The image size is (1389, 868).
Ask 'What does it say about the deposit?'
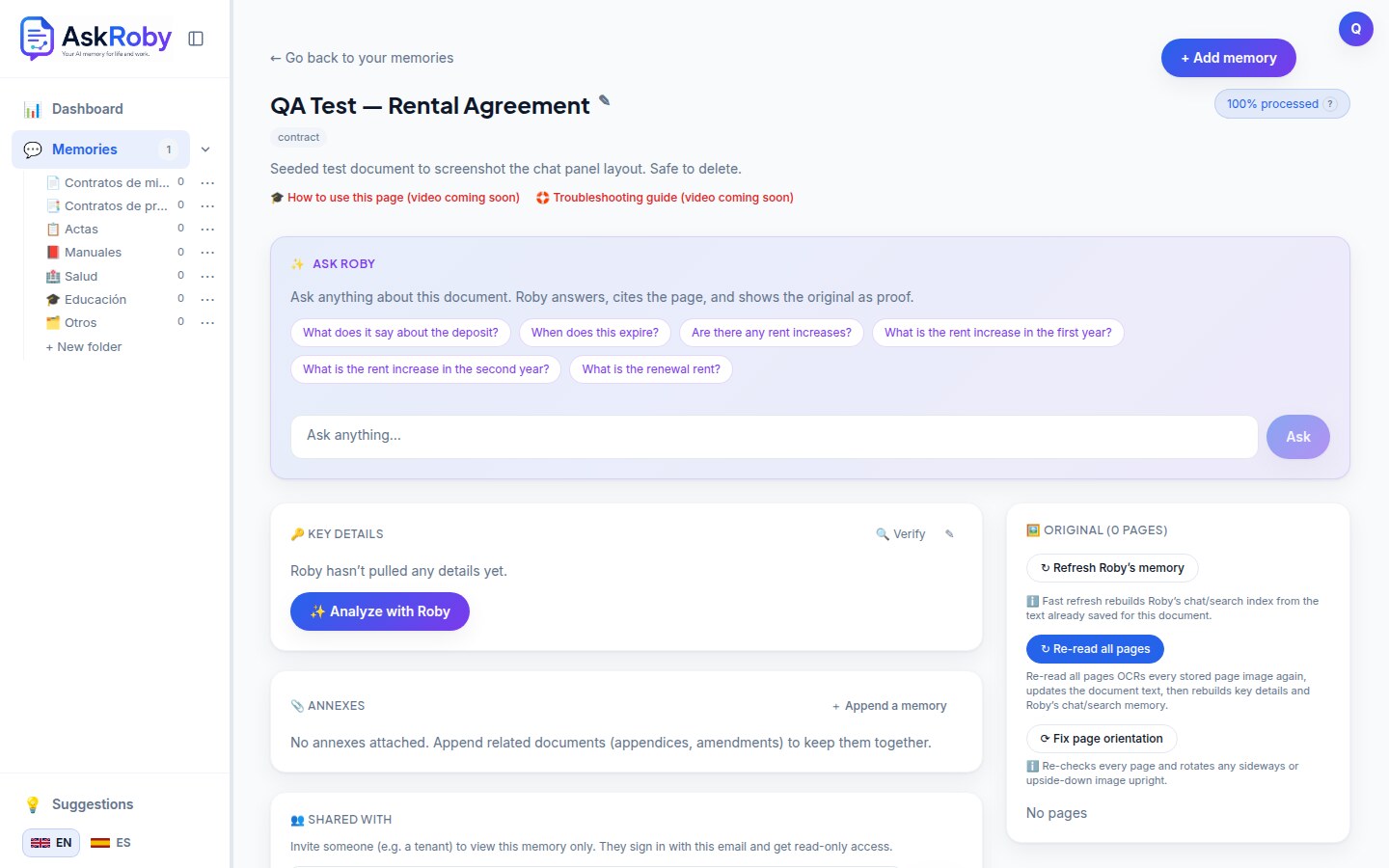(x=400, y=333)
